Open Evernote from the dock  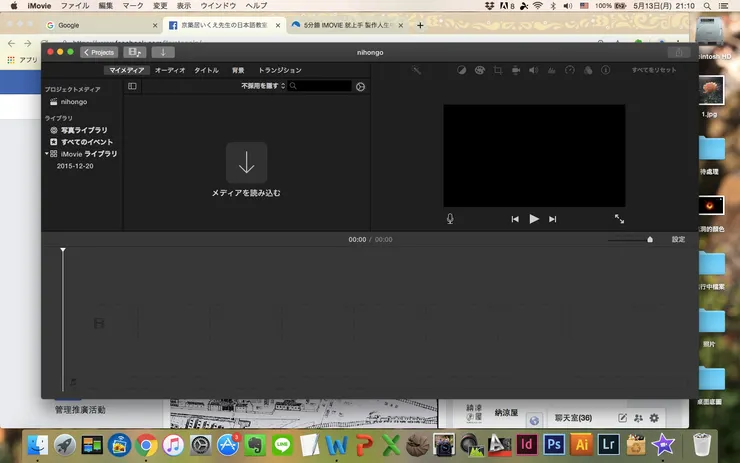pos(255,445)
